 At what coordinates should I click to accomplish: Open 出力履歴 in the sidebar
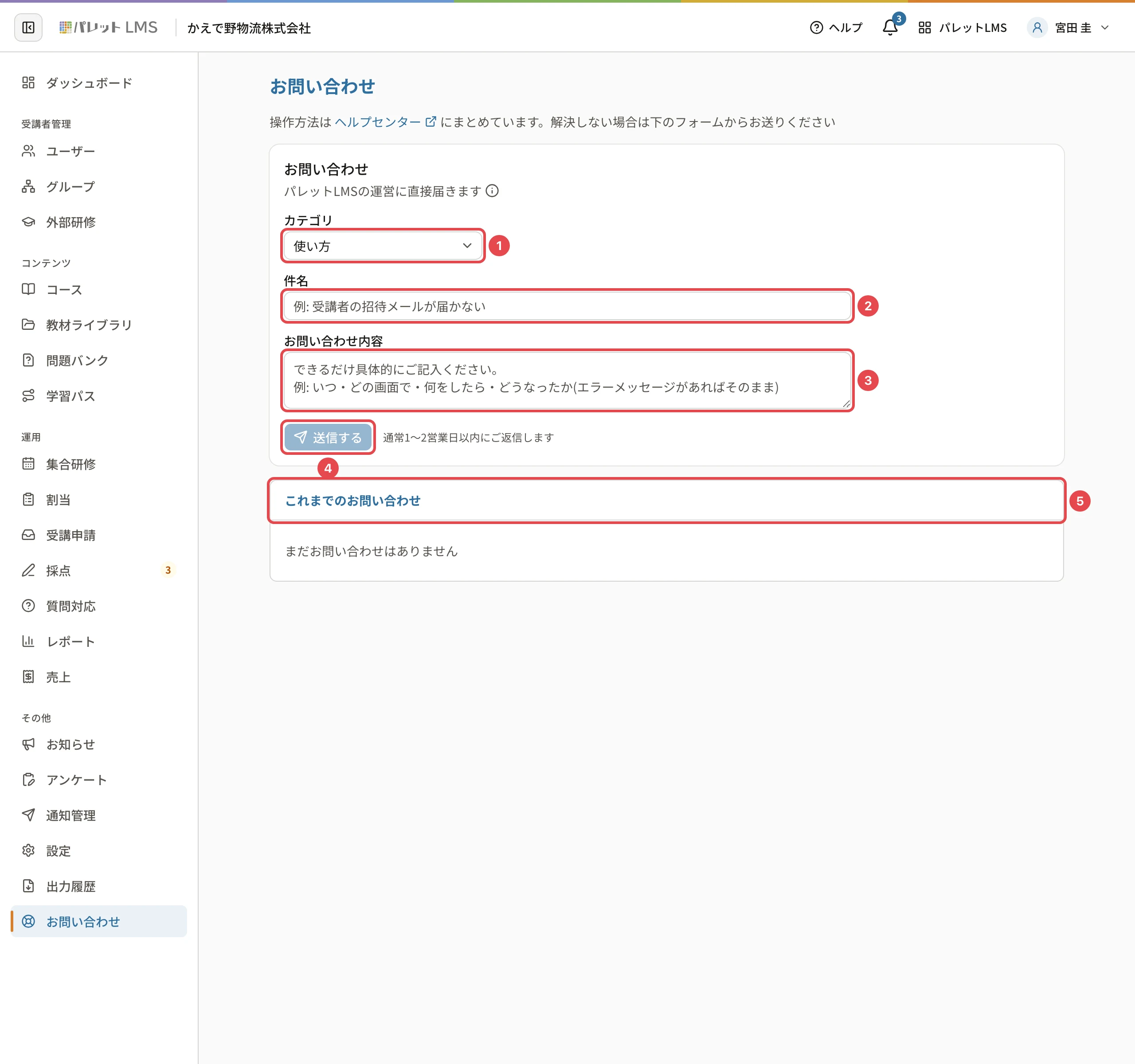(99, 886)
